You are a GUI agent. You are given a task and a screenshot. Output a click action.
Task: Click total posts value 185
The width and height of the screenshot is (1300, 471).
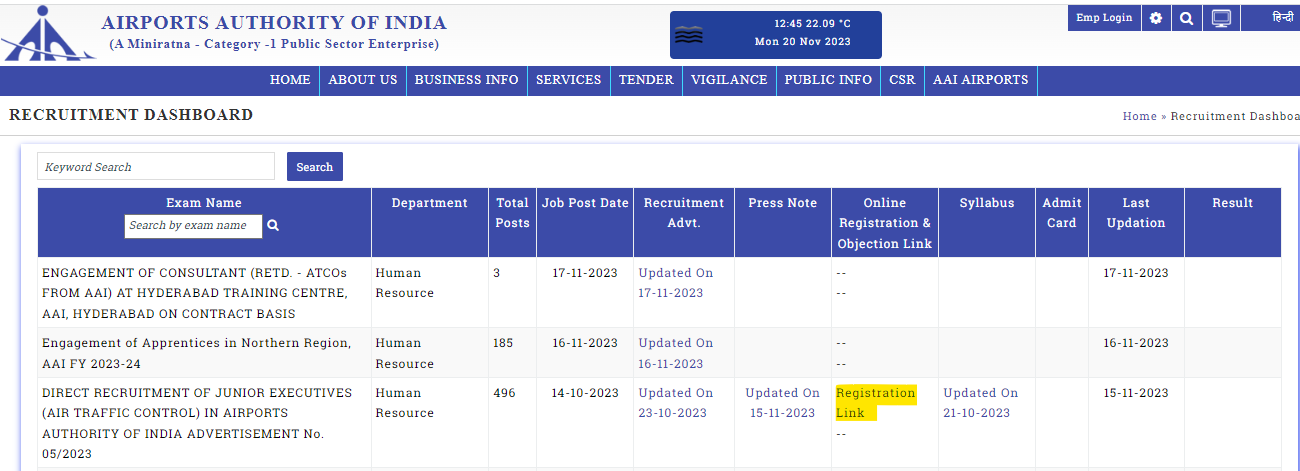503,343
